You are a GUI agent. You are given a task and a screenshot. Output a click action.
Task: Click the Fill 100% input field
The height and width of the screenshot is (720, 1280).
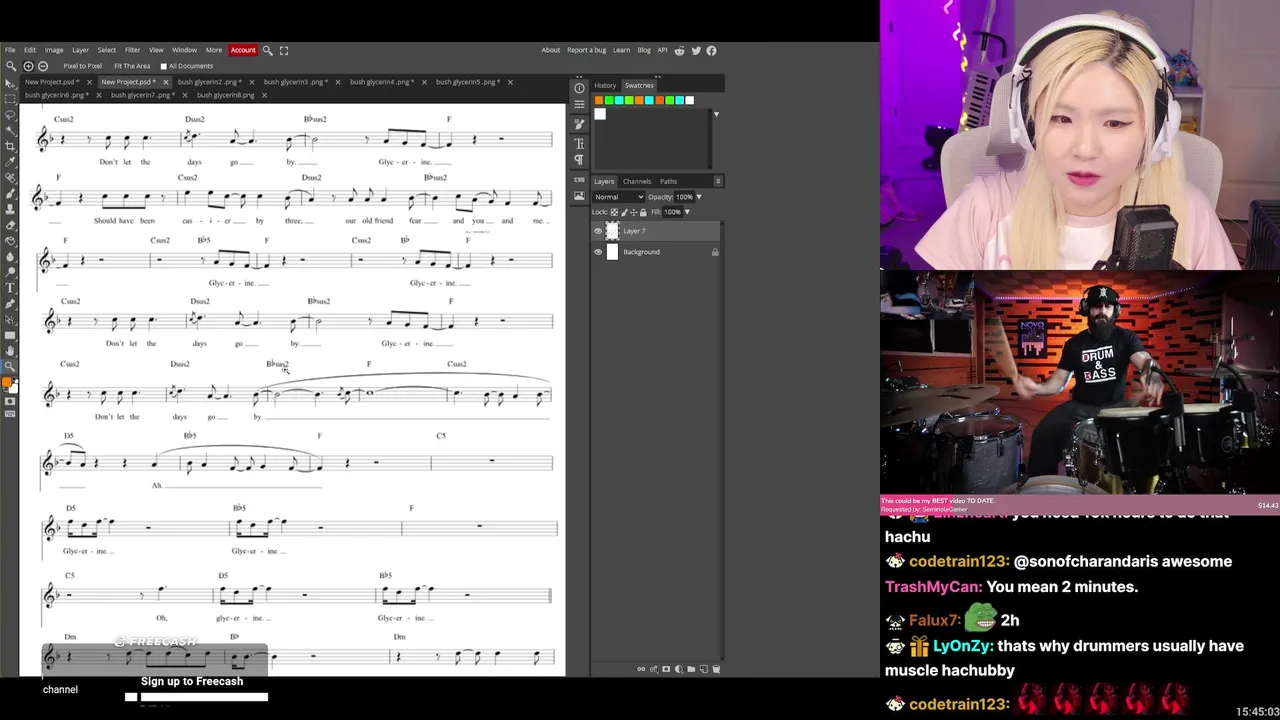coord(673,212)
